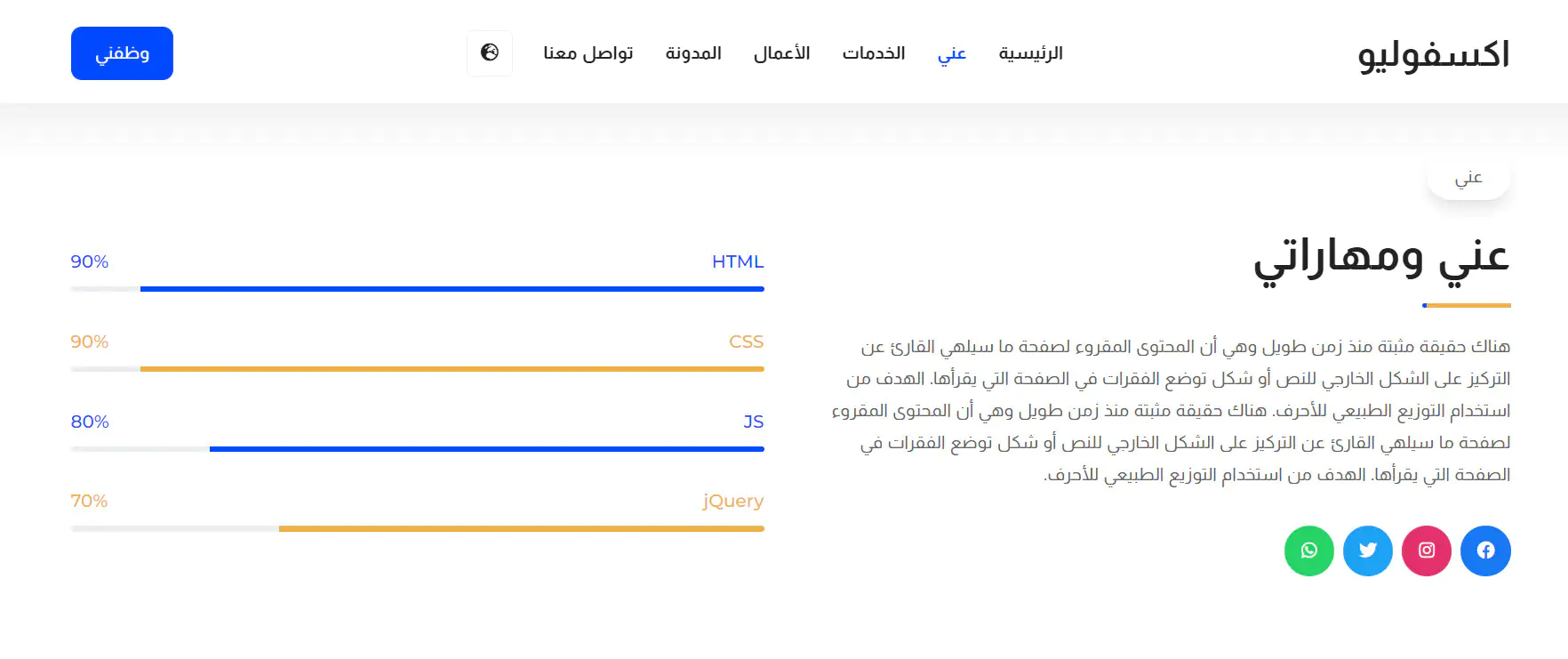Open الخدمات from the navigation menu
Image resolution: width=1568 pixels, height=659 pixels.
(873, 53)
